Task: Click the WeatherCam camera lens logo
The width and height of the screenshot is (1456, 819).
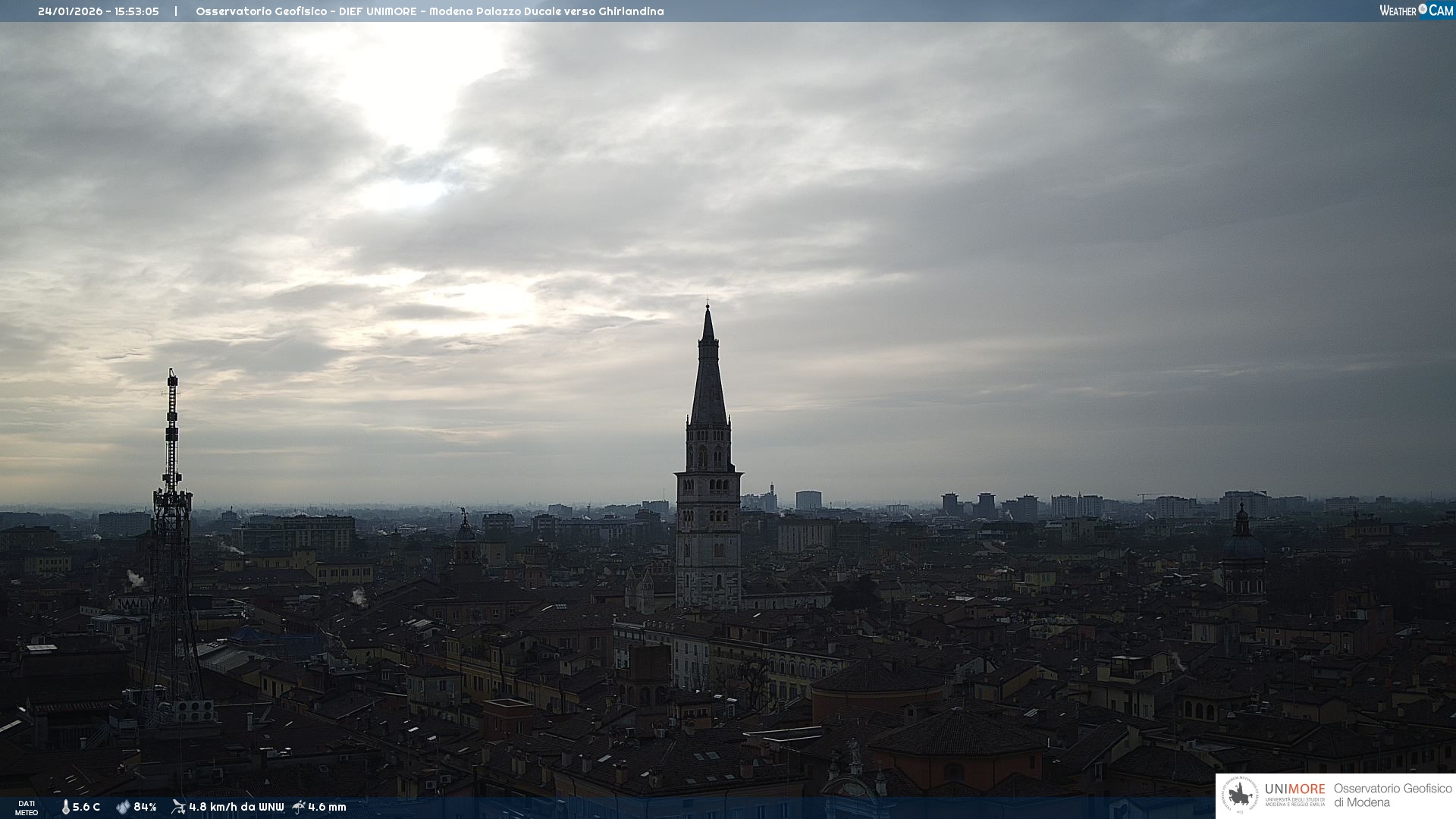Action: 1423,9
